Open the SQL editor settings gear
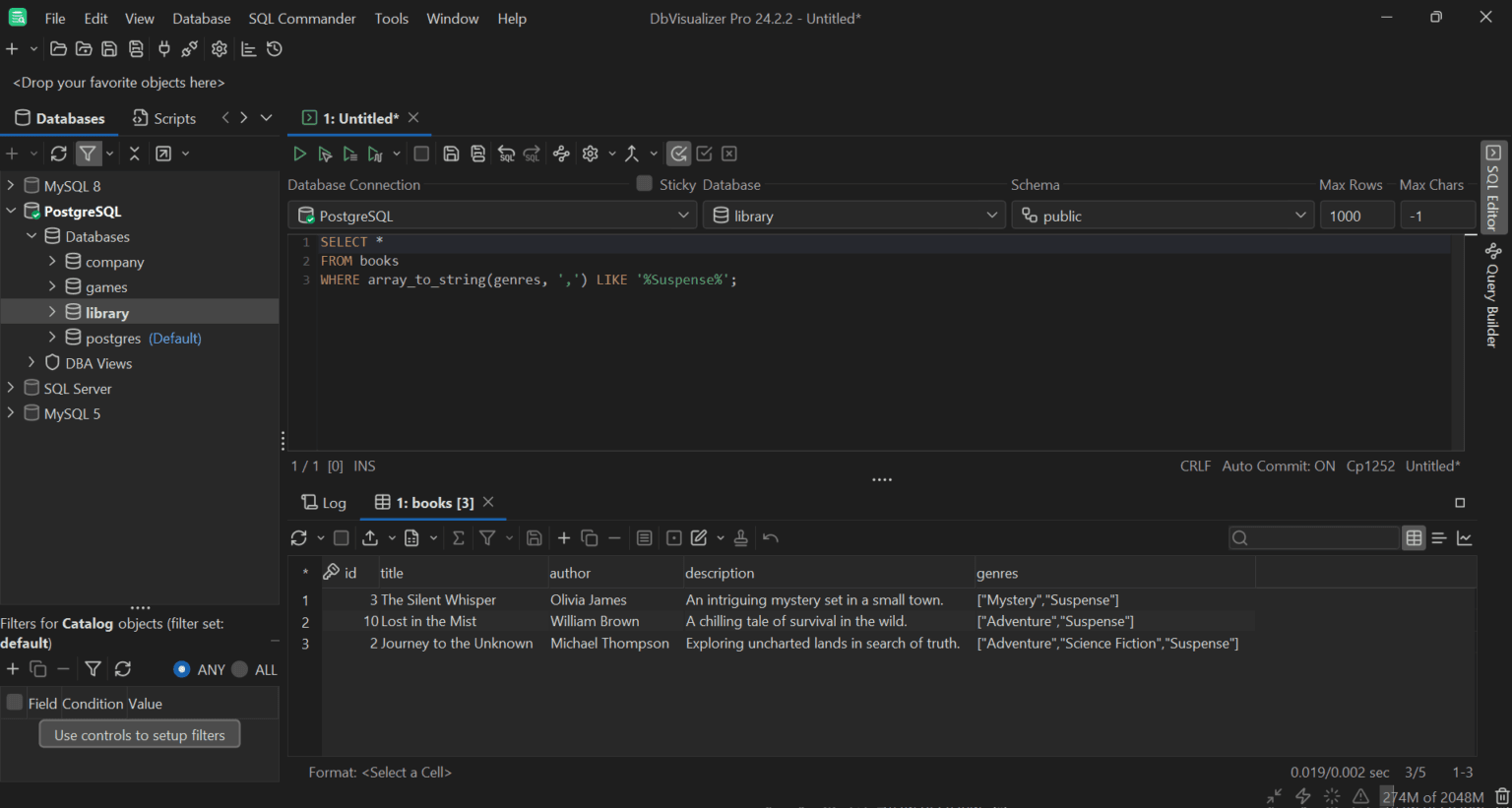 tap(589, 154)
